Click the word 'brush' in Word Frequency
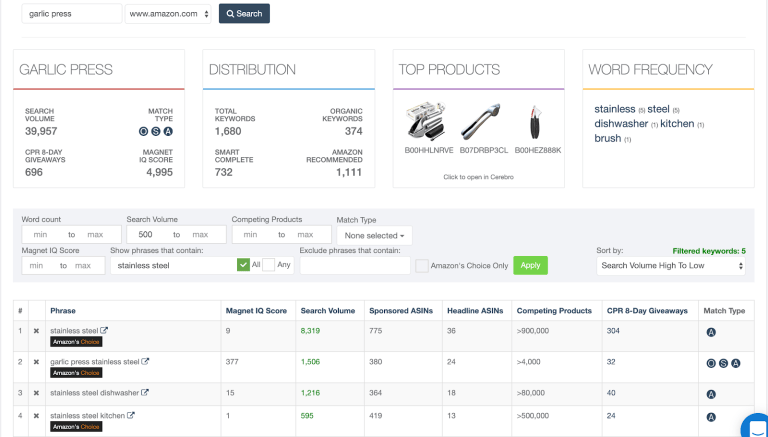This screenshot has width=768, height=437. coord(608,138)
